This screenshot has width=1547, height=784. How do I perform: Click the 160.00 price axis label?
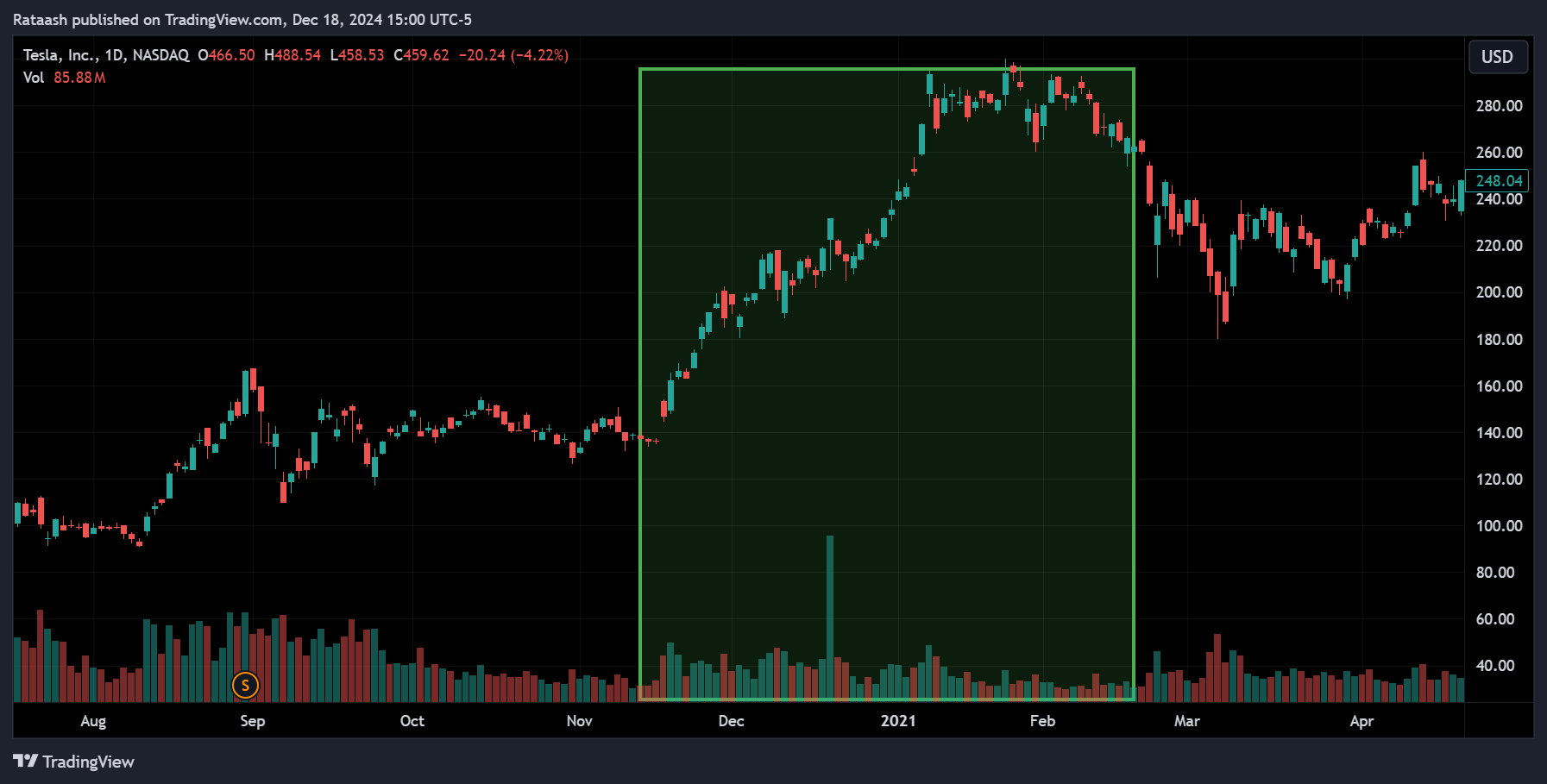click(1499, 386)
